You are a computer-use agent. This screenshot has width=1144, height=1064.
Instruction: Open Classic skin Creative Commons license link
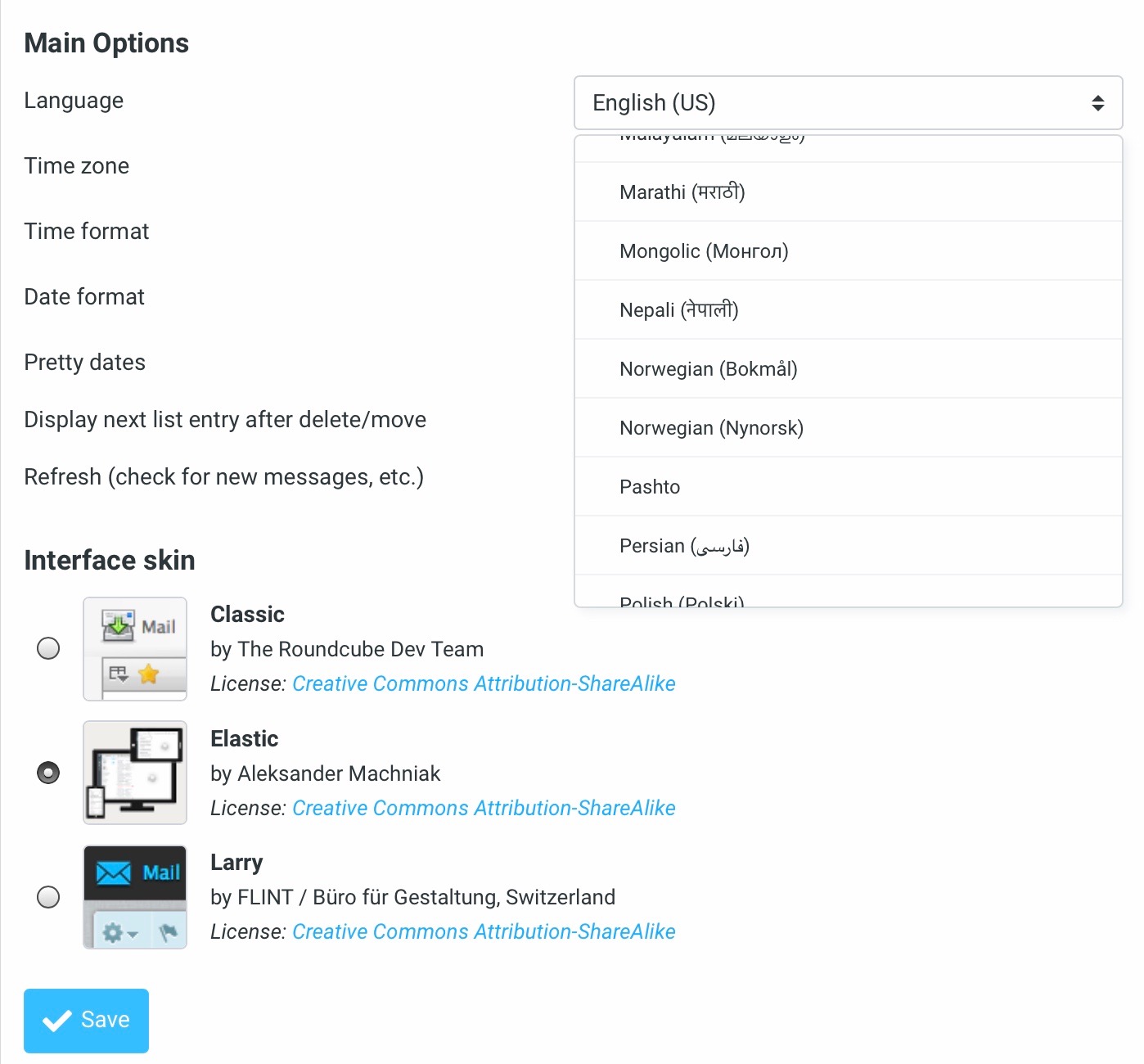coord(484,683)
